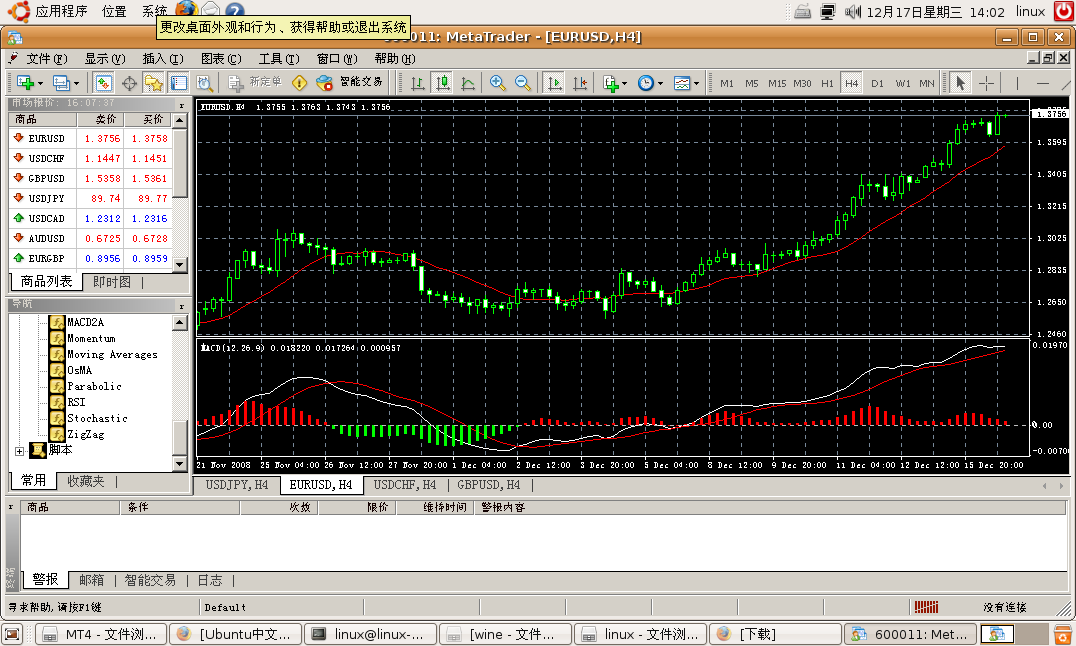Select the horizontal line drawing tool

(1042, 83)
